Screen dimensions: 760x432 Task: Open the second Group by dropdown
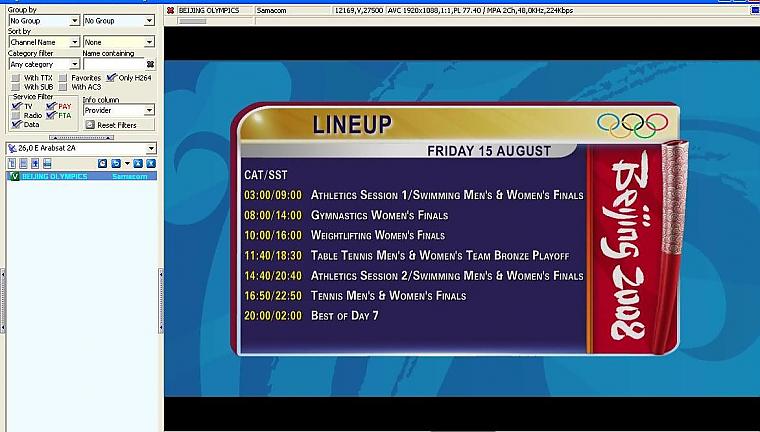(x=149, y=21)
